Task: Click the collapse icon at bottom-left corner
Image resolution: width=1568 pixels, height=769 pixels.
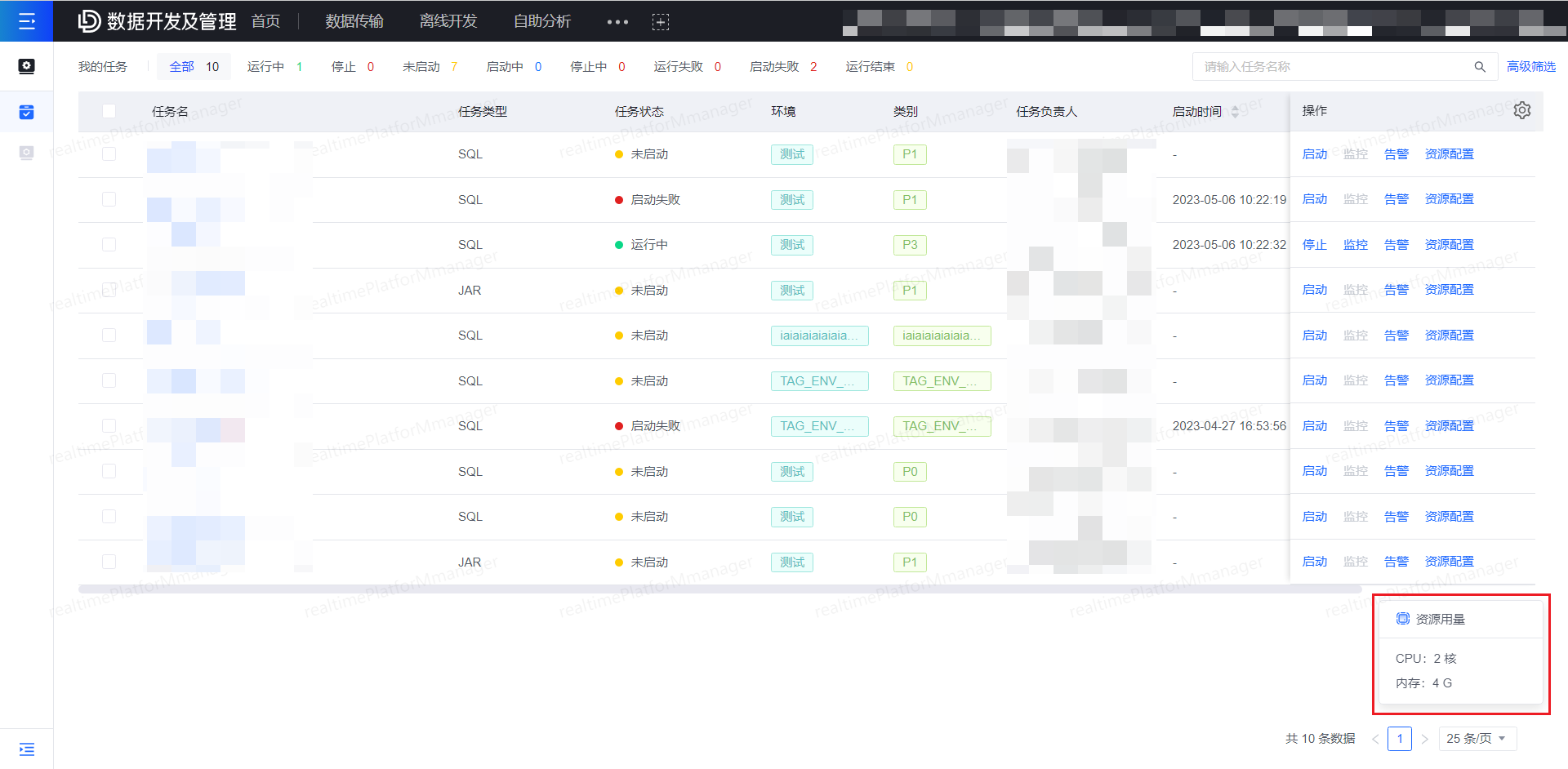Action: click(x=27, y=749)
